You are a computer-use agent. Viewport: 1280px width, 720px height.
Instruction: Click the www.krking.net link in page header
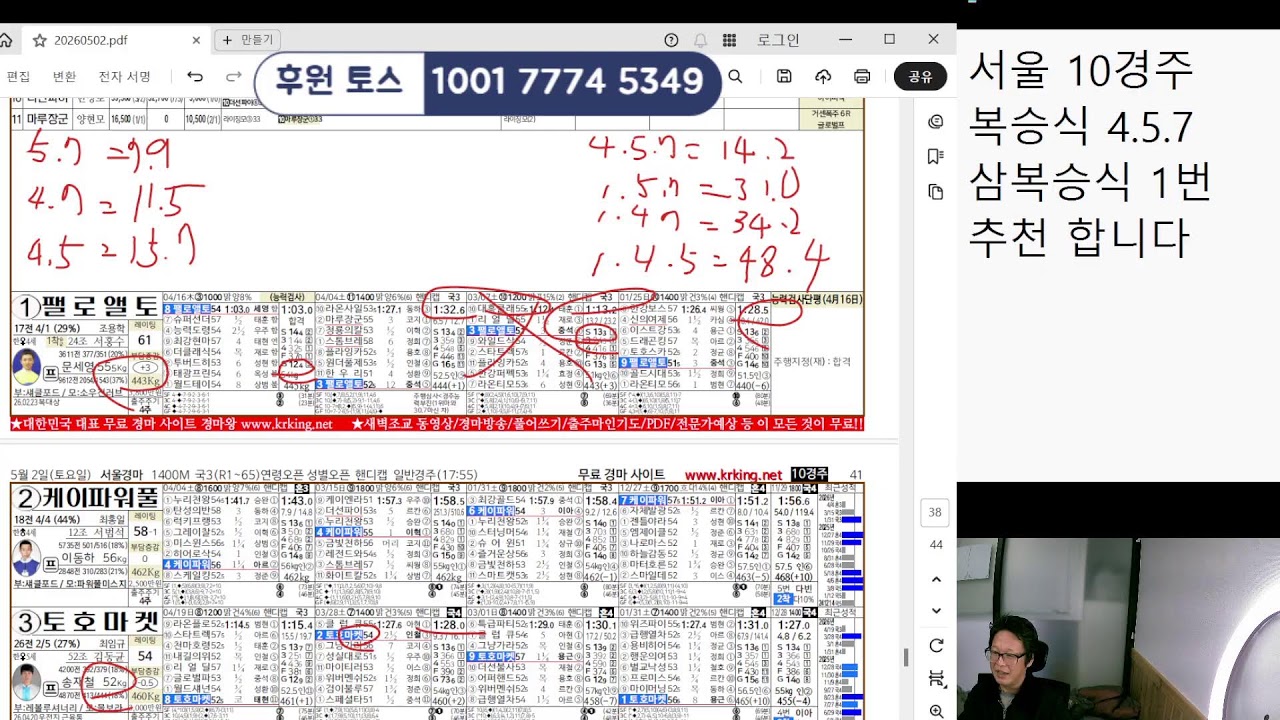click(x=733, y=475)
